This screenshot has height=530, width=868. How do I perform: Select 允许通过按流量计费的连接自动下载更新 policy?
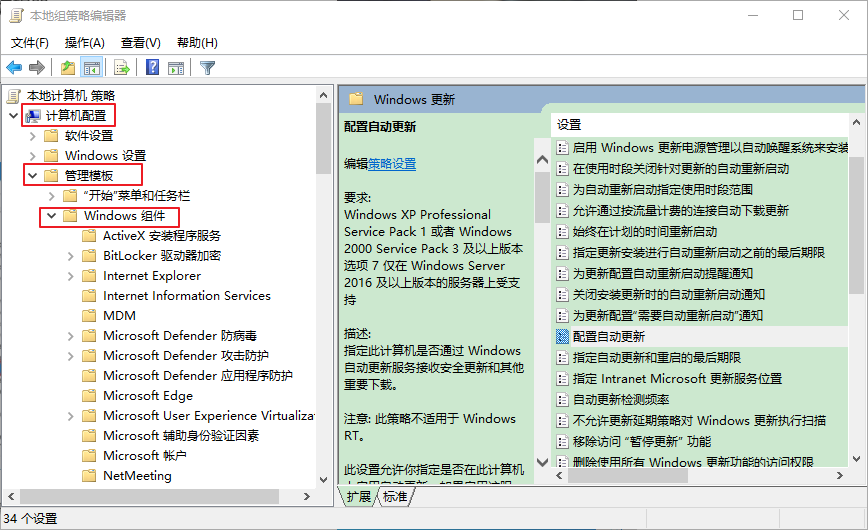[x=680, y=210]
